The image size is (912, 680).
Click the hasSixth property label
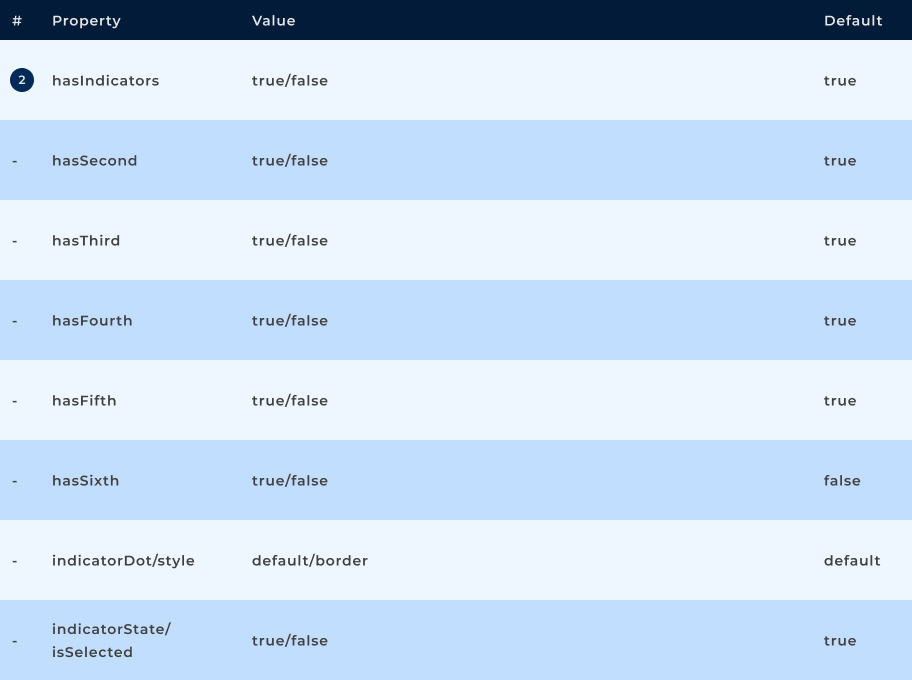coord(85,481)
